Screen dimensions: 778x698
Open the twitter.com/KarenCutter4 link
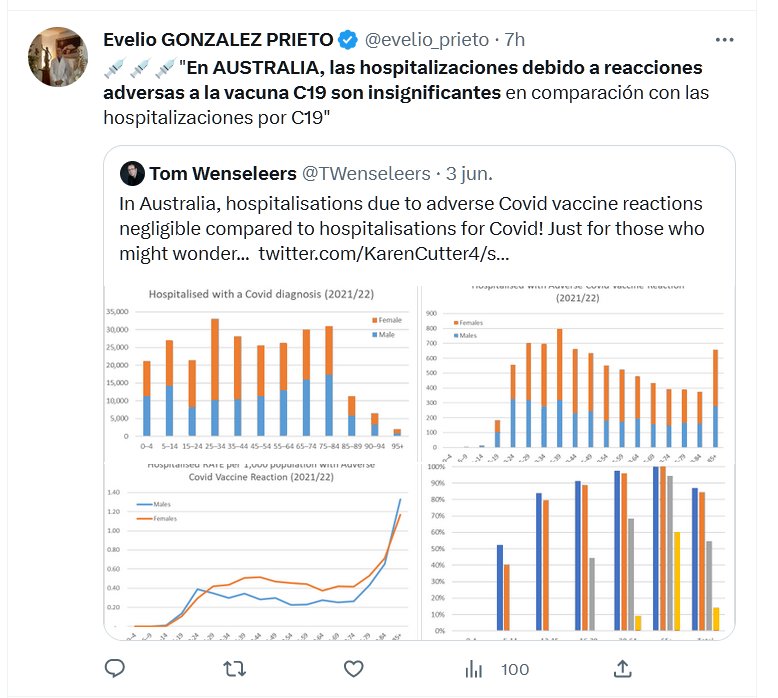(383, 254)
